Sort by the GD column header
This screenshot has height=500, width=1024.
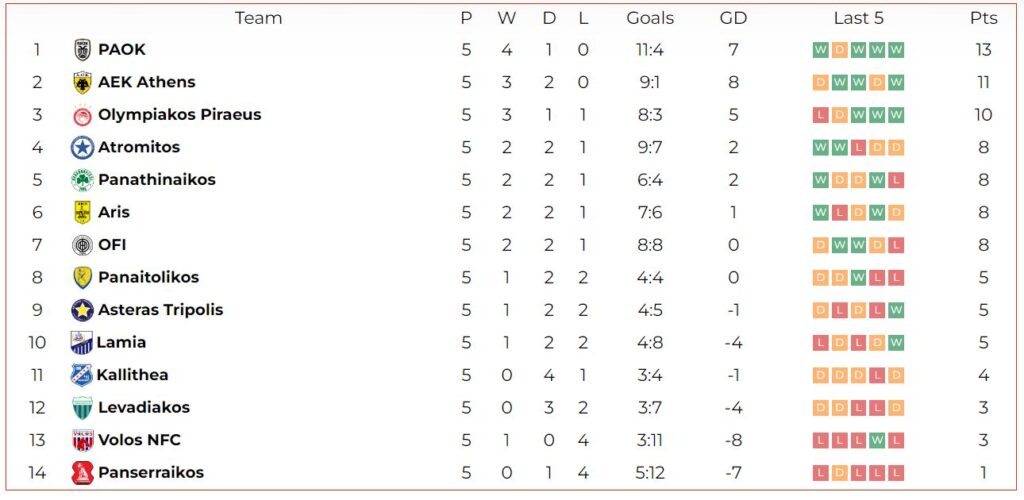pyautogui.click(x=733, y=18)
